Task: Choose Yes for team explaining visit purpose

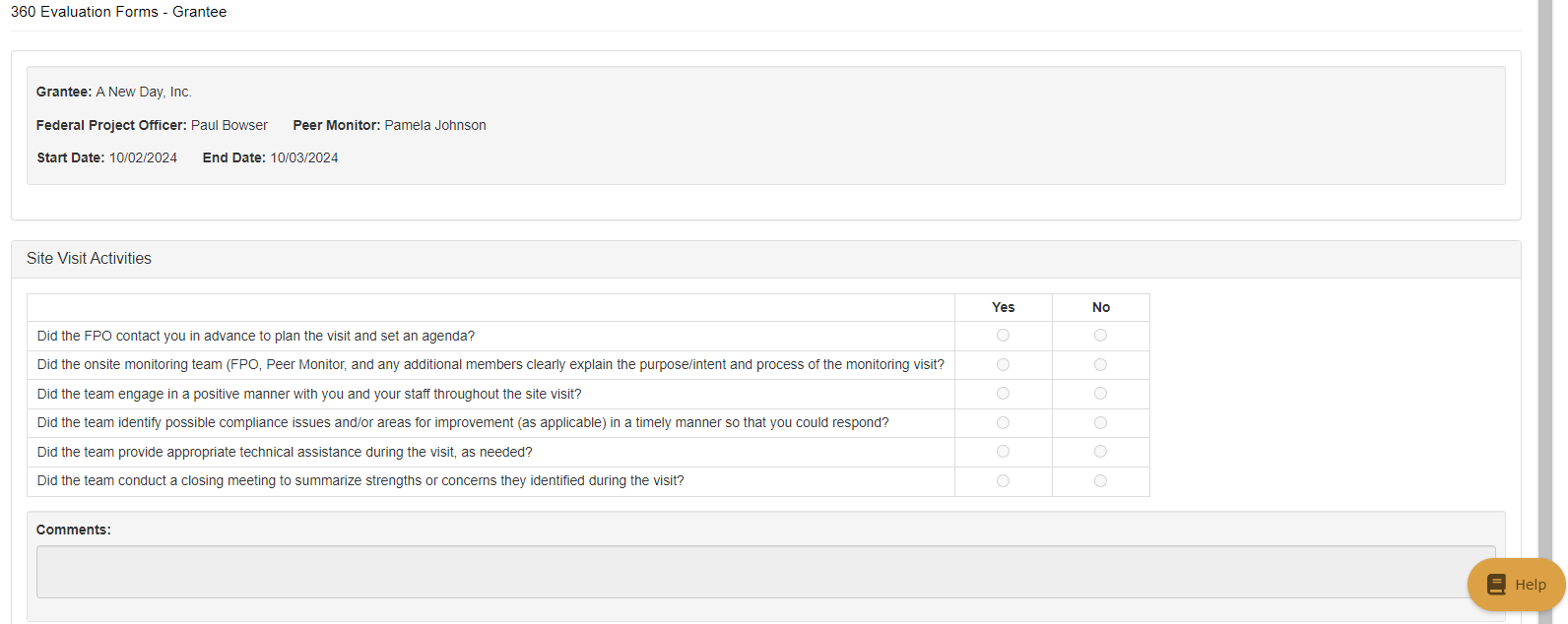Action: (x=1003, y=365)
